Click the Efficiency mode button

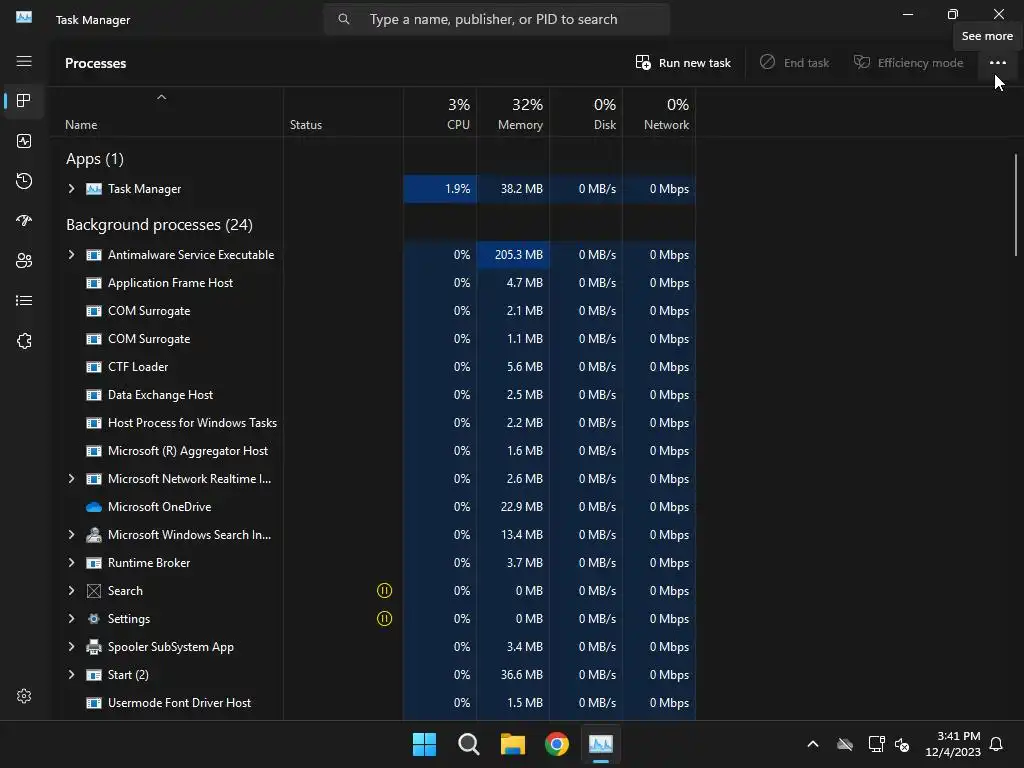pyautogui.click(x=908, y=63)
